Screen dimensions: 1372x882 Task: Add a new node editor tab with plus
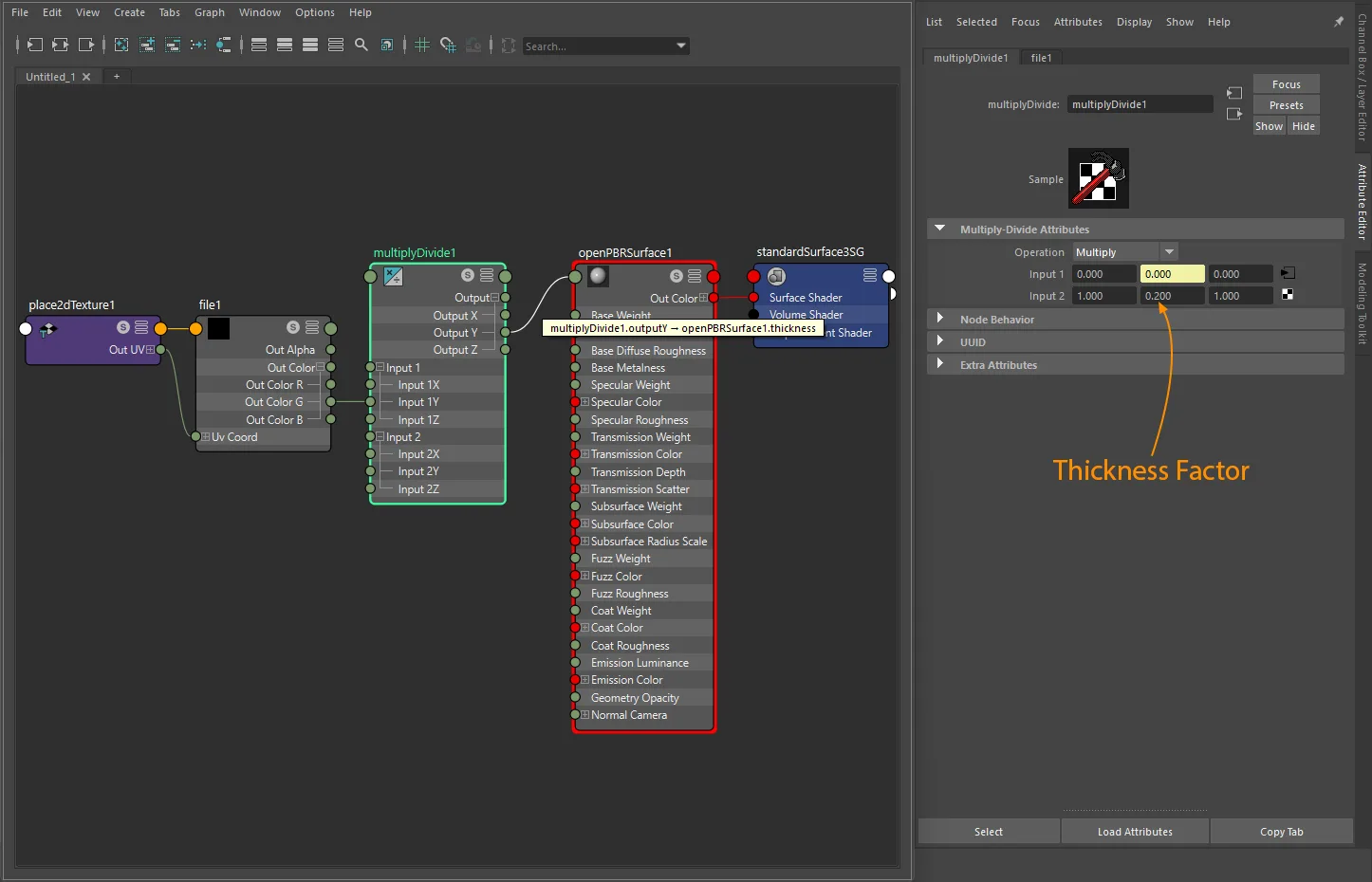[x=117, y=77]
